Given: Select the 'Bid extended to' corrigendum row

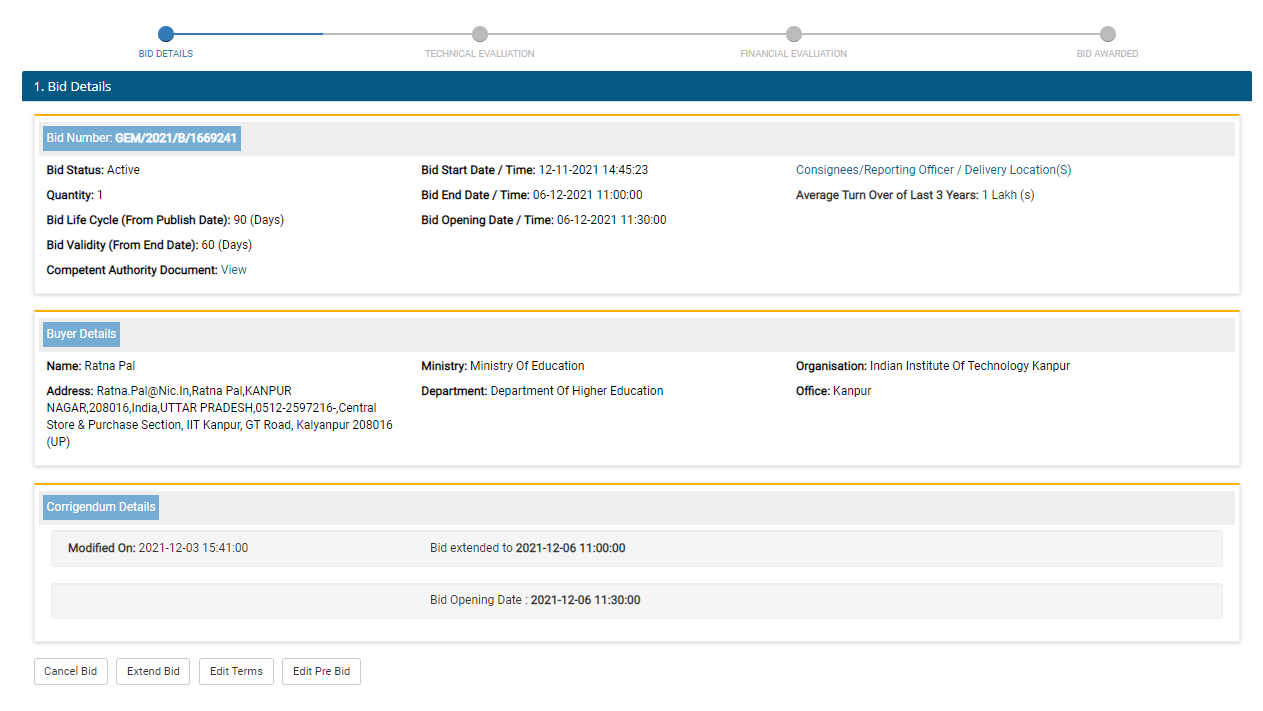Looking at the screenshot, I should click(636, 548).
